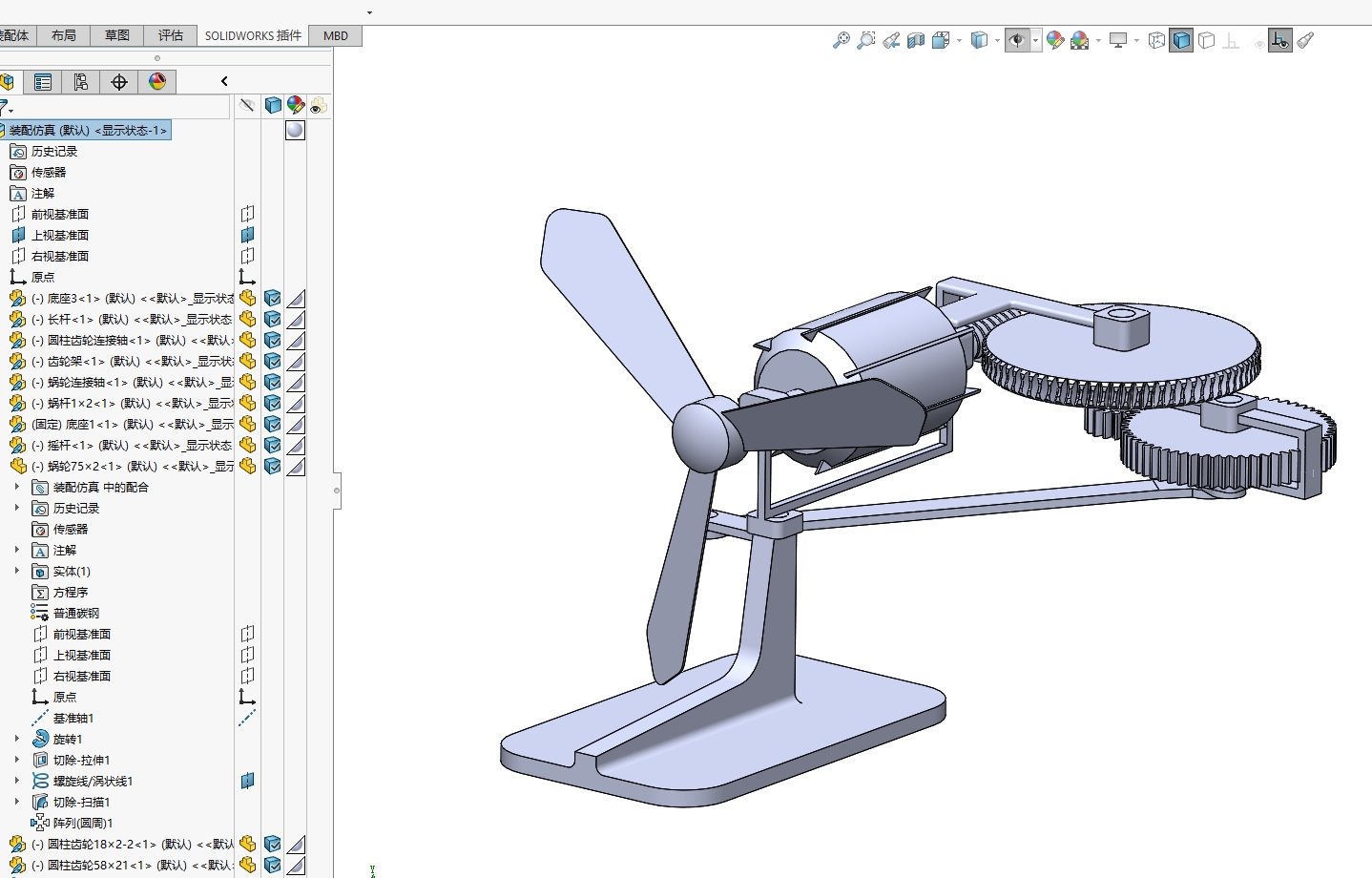Open Apply Scene dropdown arrow
This screenshot has width=1372, height=878.
click(x=1098, y=40)
